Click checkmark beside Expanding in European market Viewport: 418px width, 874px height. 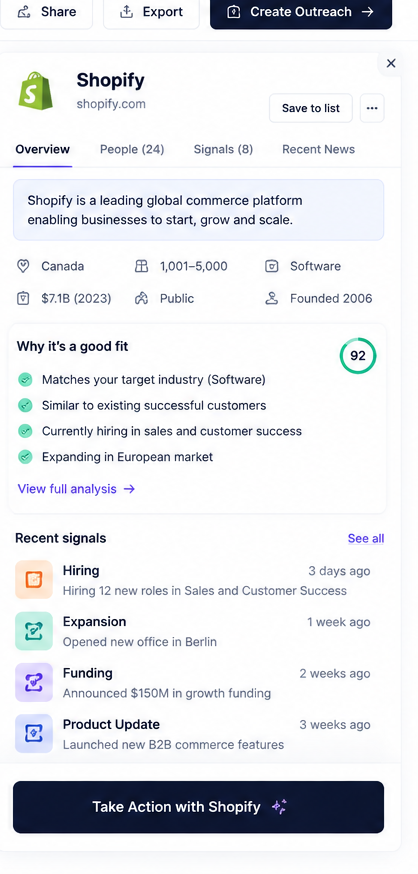tap(25, 457)
